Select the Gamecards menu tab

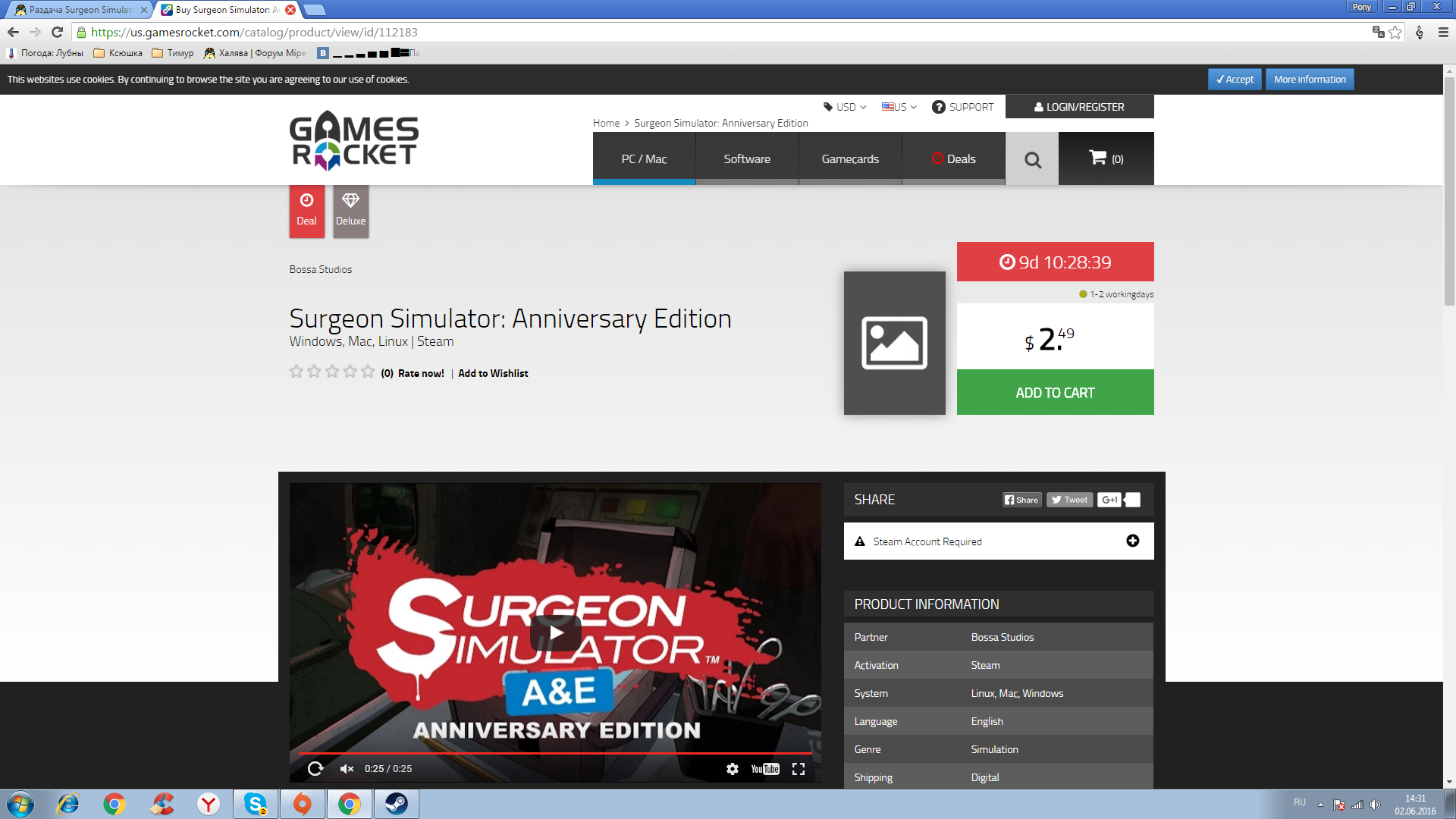coord(850,158)
